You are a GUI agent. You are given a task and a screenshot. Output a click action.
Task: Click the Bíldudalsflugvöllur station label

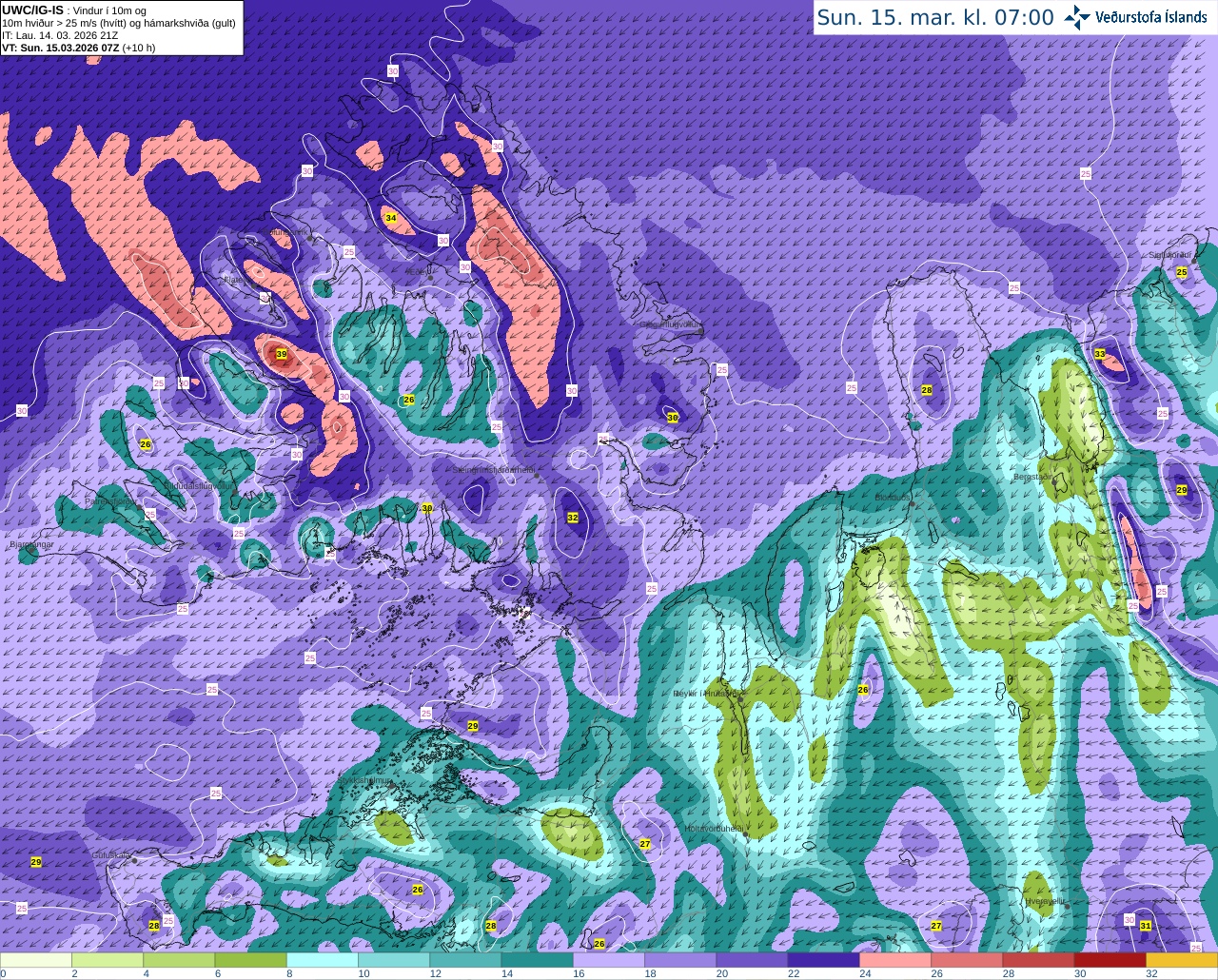pos(198,485)
